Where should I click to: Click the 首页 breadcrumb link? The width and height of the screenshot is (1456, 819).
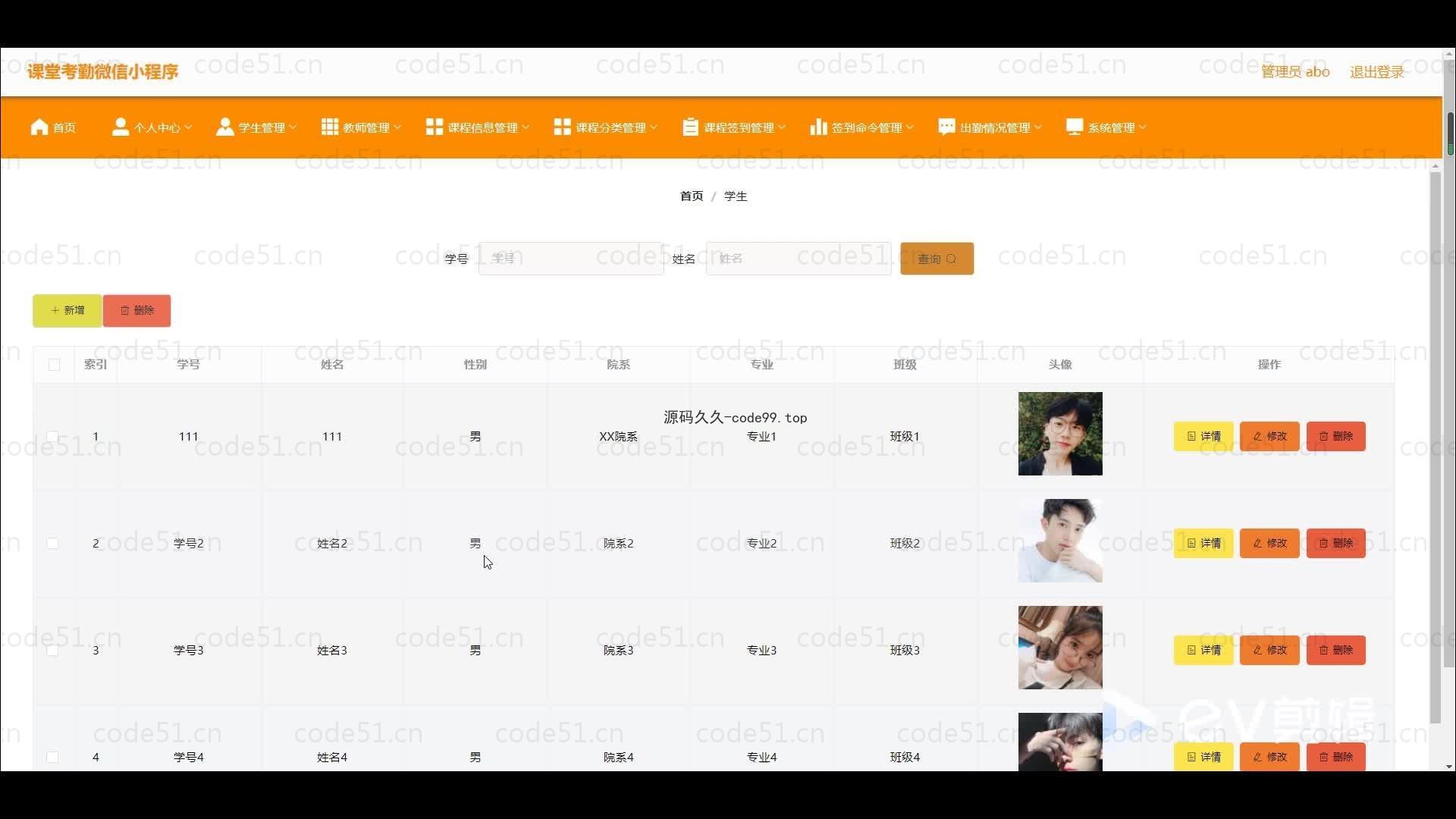click(x=692, y=196)
